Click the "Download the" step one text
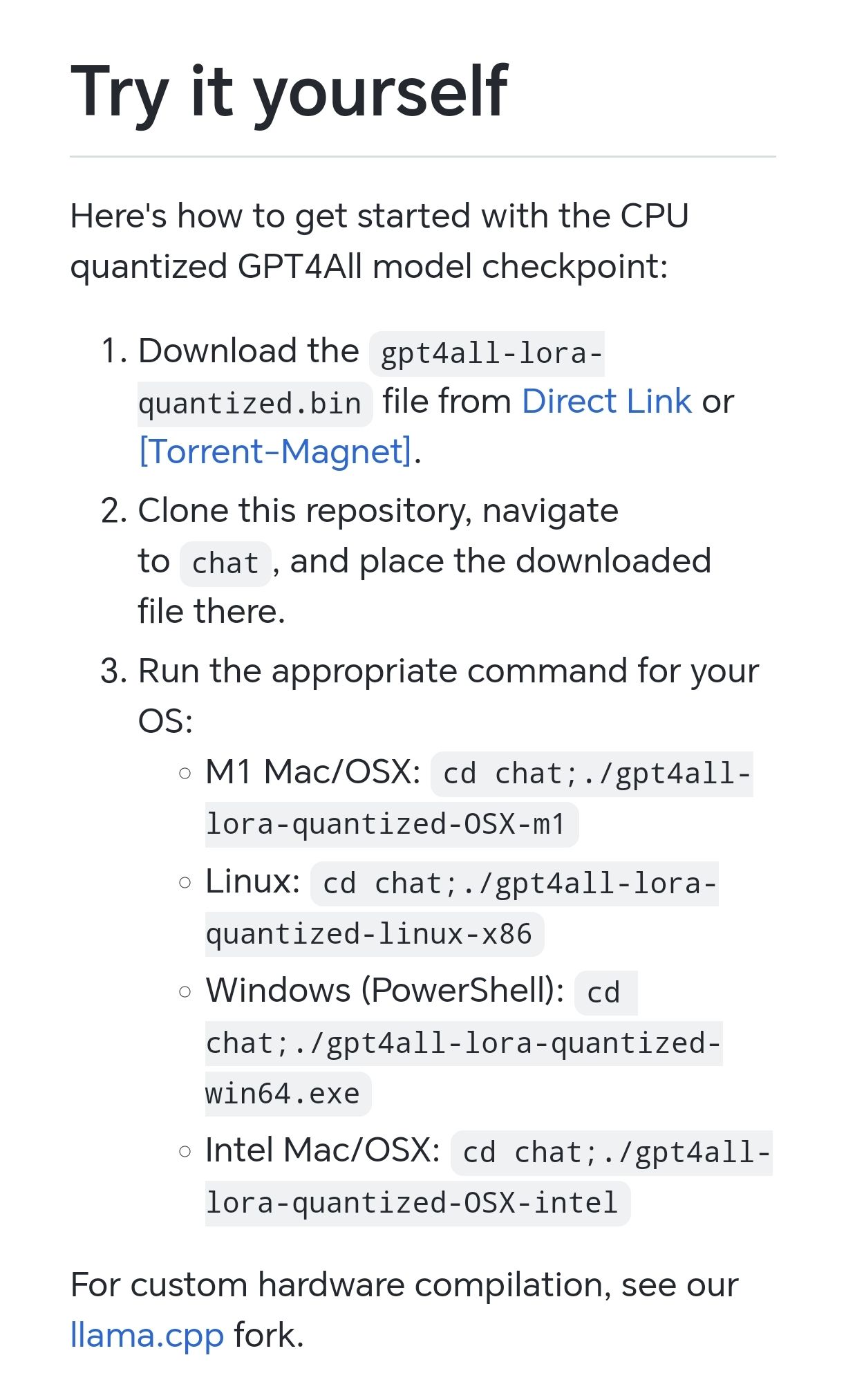The image size is (846, 1400). [x=249, y=351]
